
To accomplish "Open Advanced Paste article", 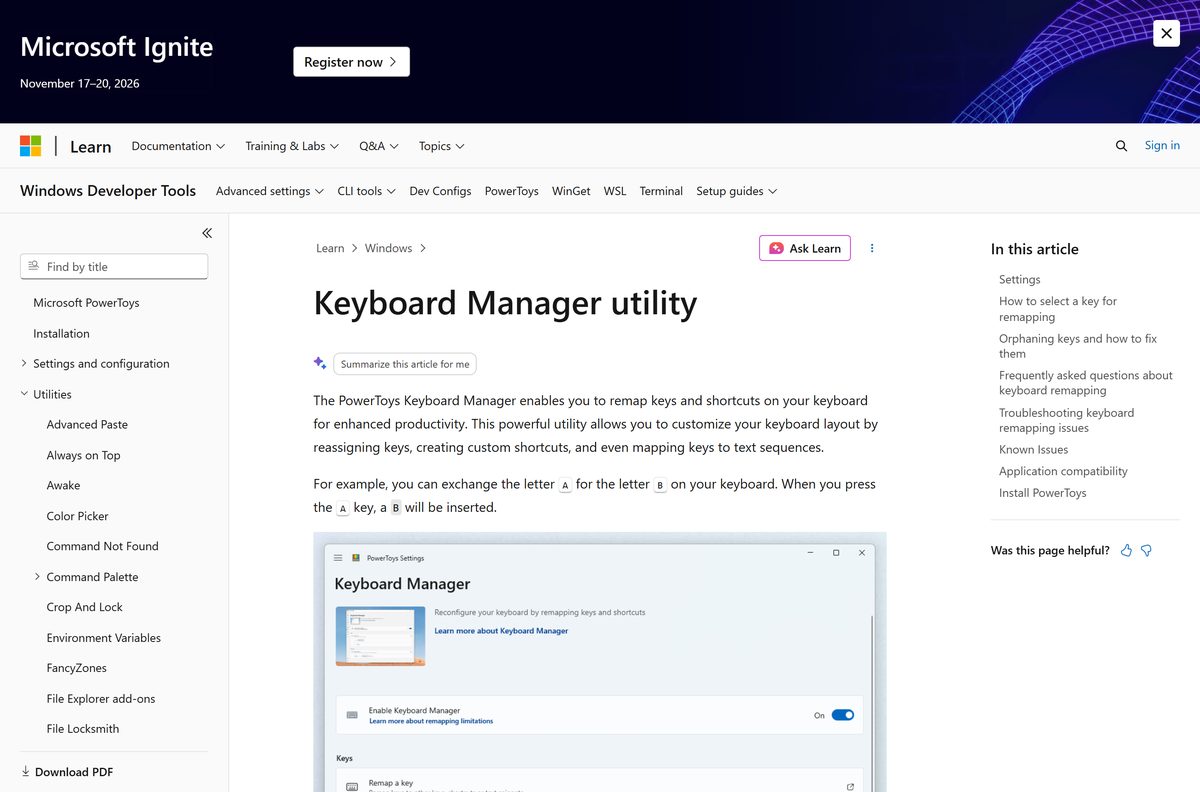I will pos(87,424).
